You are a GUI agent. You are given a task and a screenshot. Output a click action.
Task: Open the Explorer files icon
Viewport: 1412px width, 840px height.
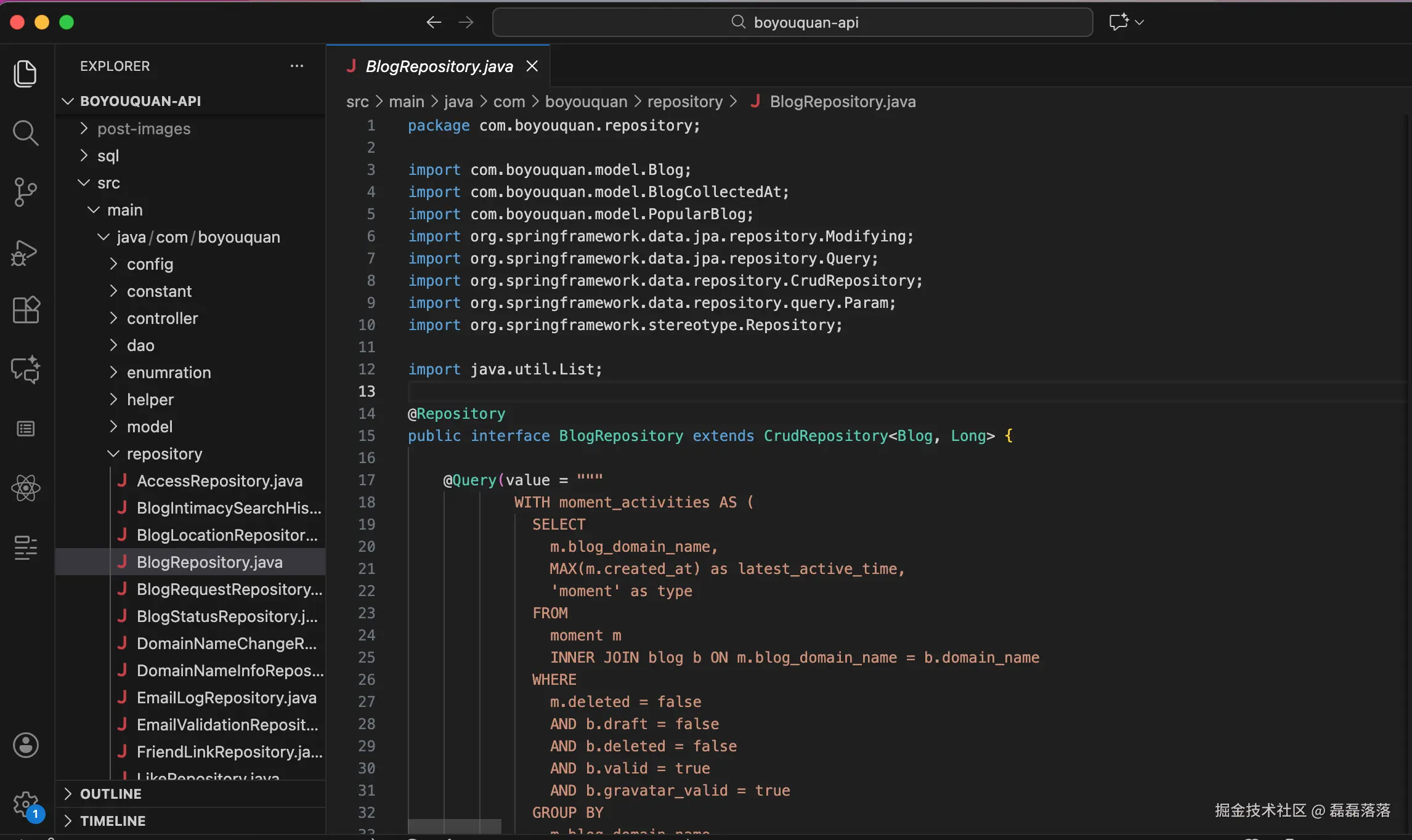tap(25, 74)
